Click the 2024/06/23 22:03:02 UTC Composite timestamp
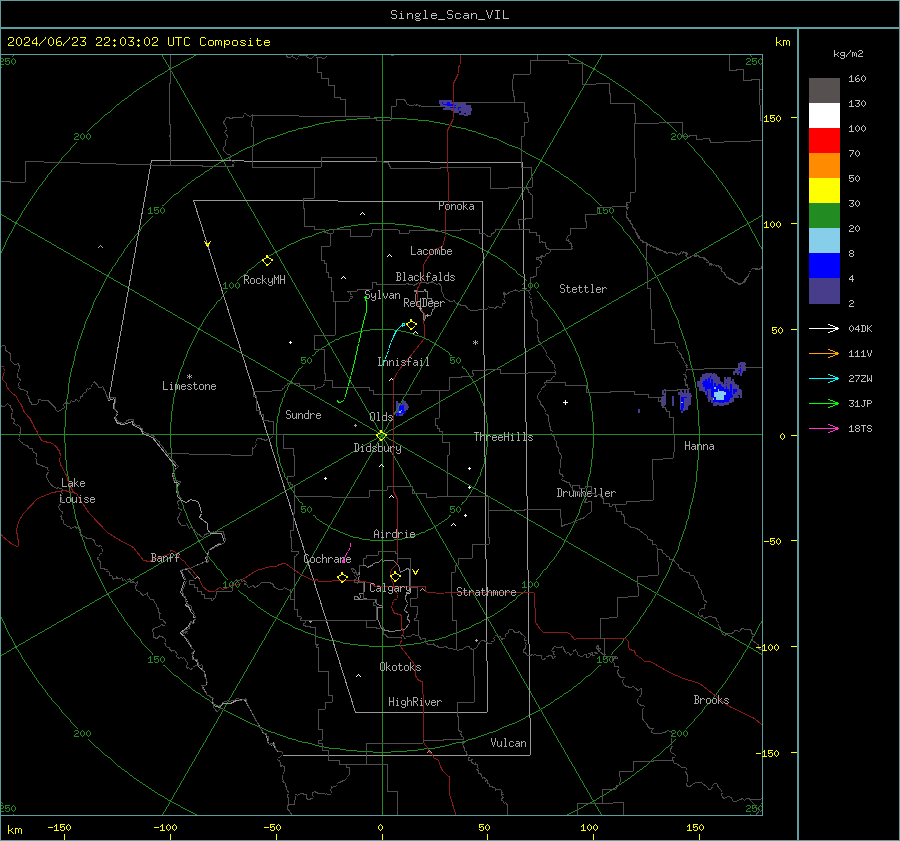The height and width of the screenshot is (841, 900). point(138,42)
